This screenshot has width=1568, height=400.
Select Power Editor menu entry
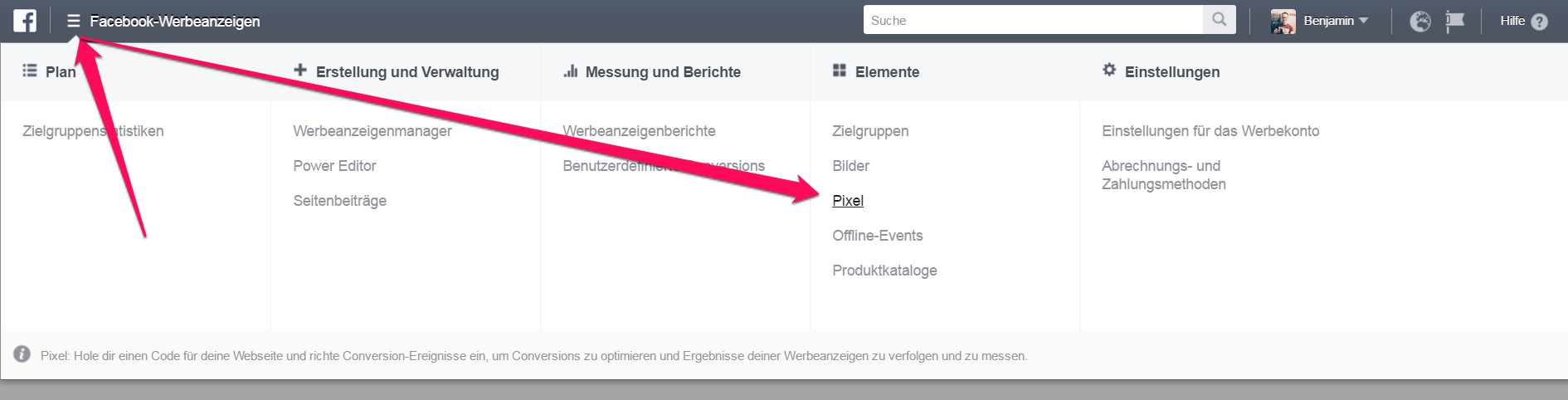click(x=334, y=166)
